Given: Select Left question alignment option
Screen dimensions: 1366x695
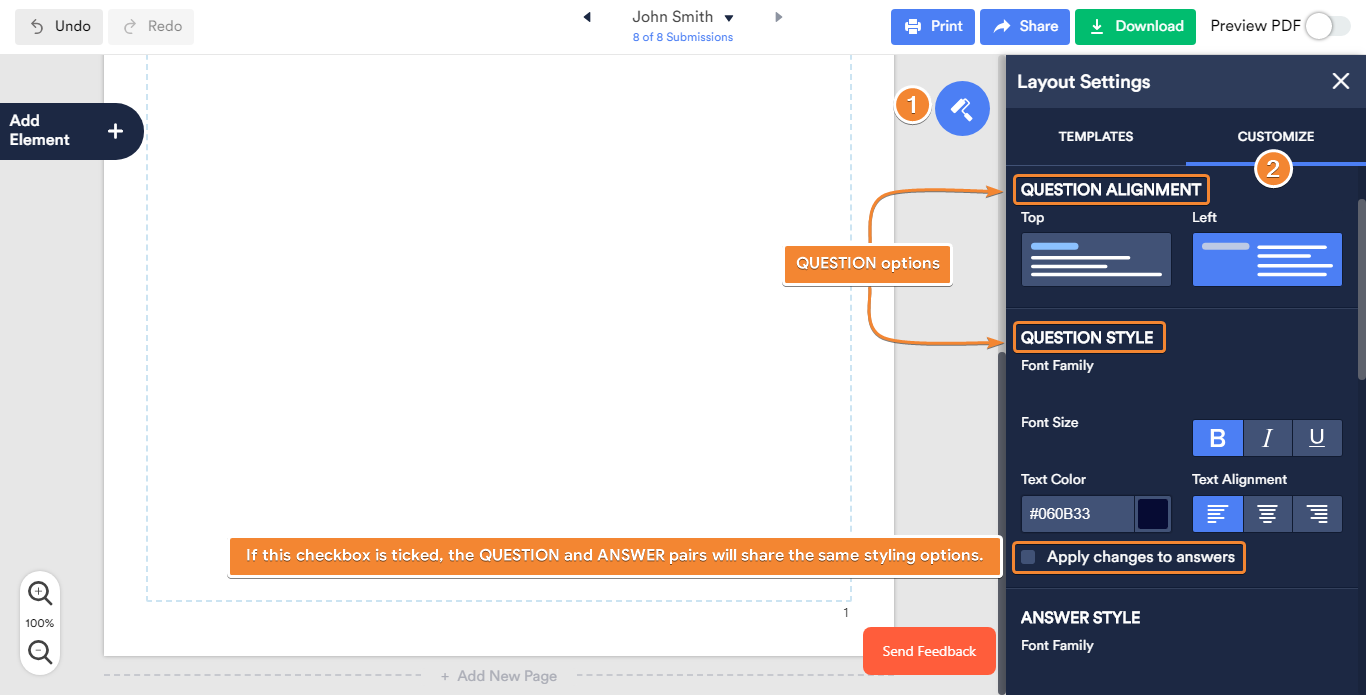Looking at the screenshot, I should [1267, 260].
